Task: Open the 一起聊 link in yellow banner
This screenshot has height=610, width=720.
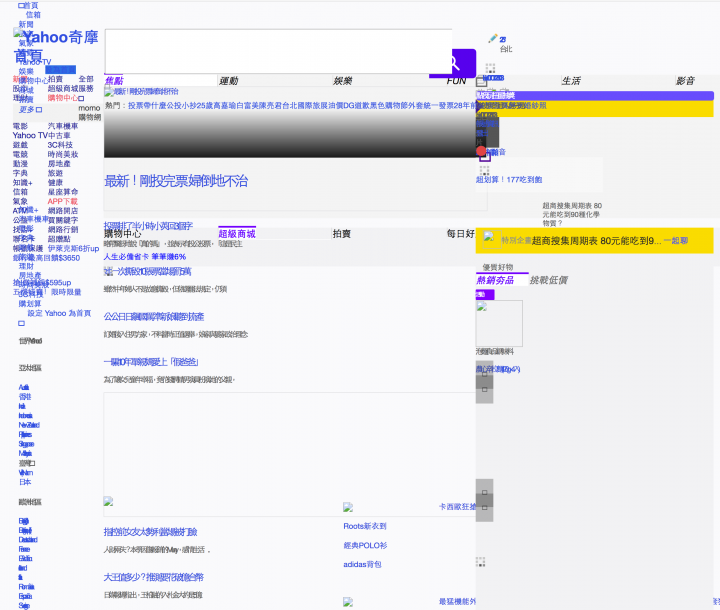Action: click(675, 241)
